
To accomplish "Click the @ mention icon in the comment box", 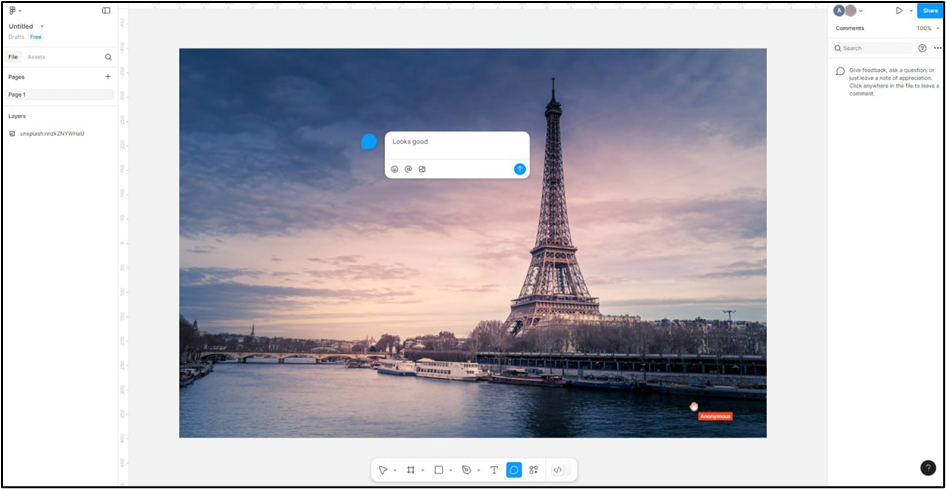I will click(x=408, y=169).
